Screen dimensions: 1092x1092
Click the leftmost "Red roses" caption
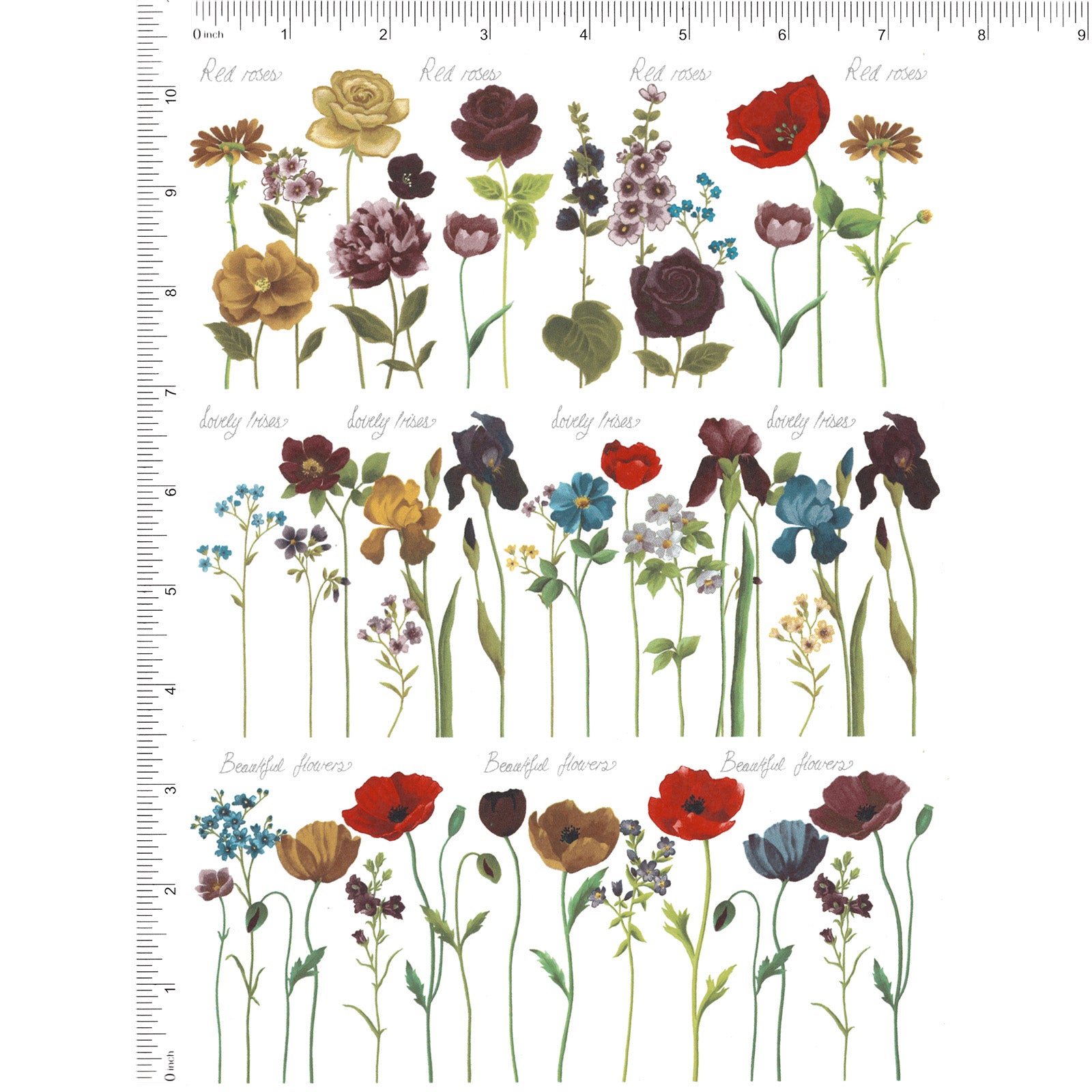click(x=240, y=72)
